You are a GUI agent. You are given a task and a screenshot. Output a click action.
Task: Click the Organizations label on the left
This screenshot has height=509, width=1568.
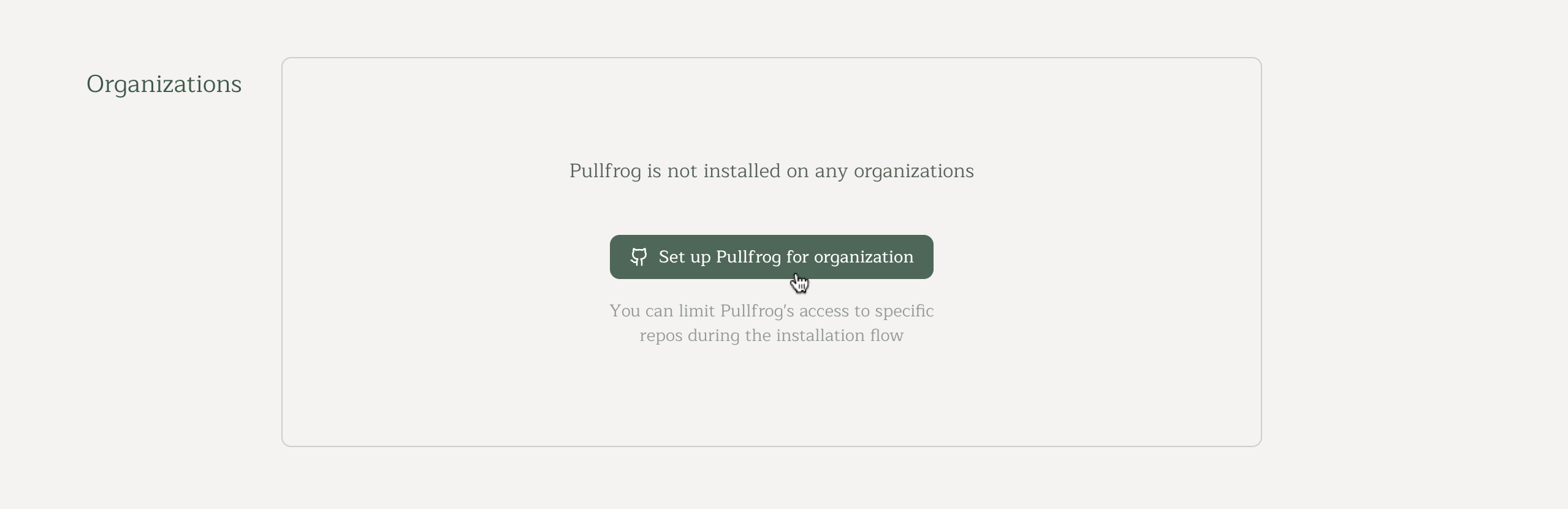pyautogui.click(x=163, y=84)
